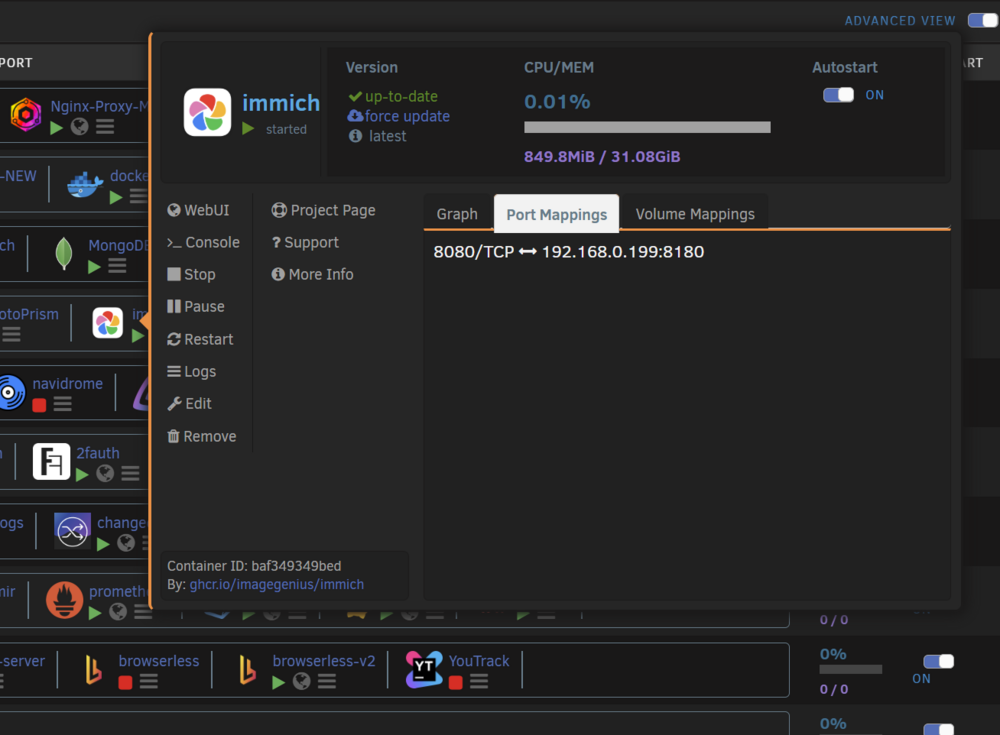Viewport: 1000px width, 735px height.
Task: Open logs icon for 2fauth
Action: 130,473
